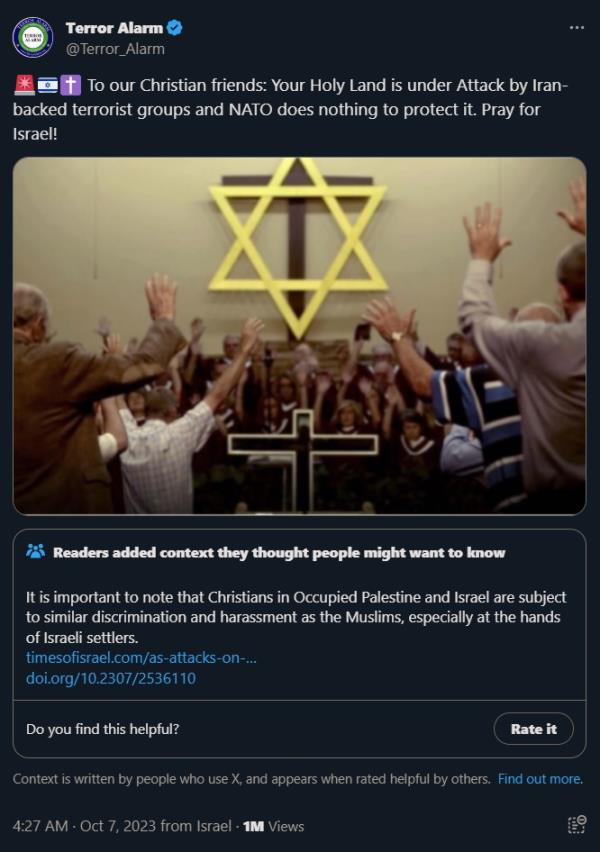Open the three-dot more options menu
This screenshot has width=600, height=852.
click(x=577, y=28)
